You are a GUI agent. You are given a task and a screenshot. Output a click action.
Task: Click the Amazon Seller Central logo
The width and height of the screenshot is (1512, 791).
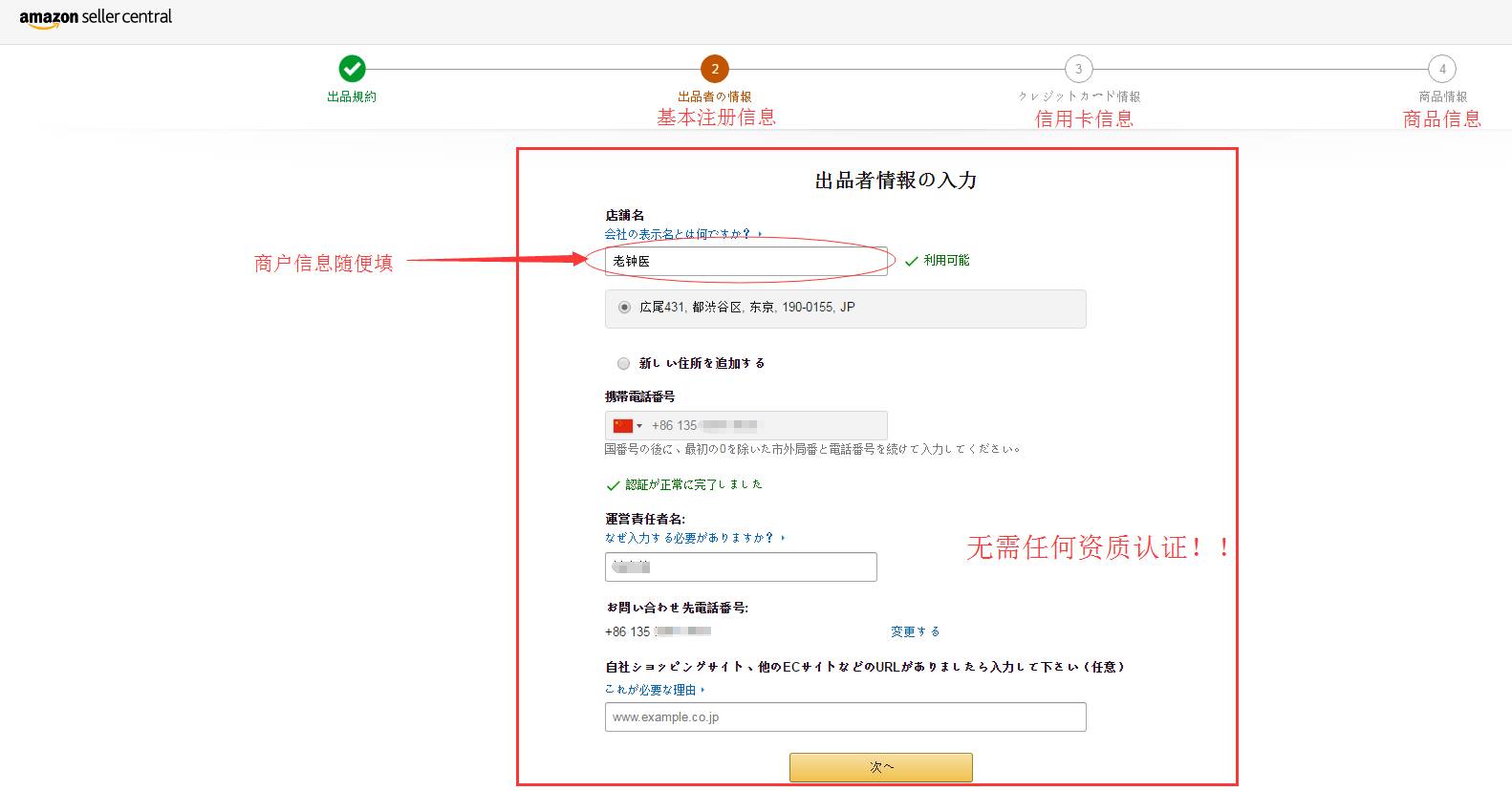click(x=96, y=17)
